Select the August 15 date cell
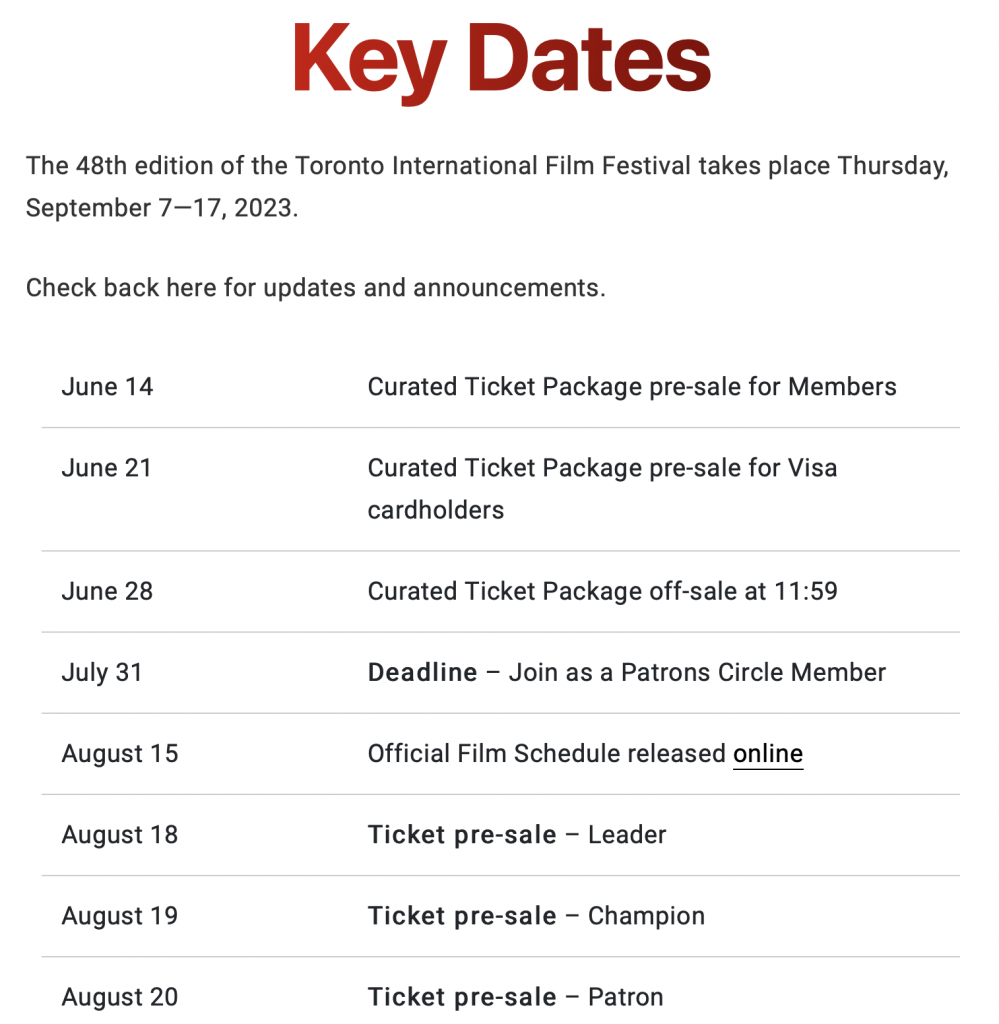 tap(119, 754)
